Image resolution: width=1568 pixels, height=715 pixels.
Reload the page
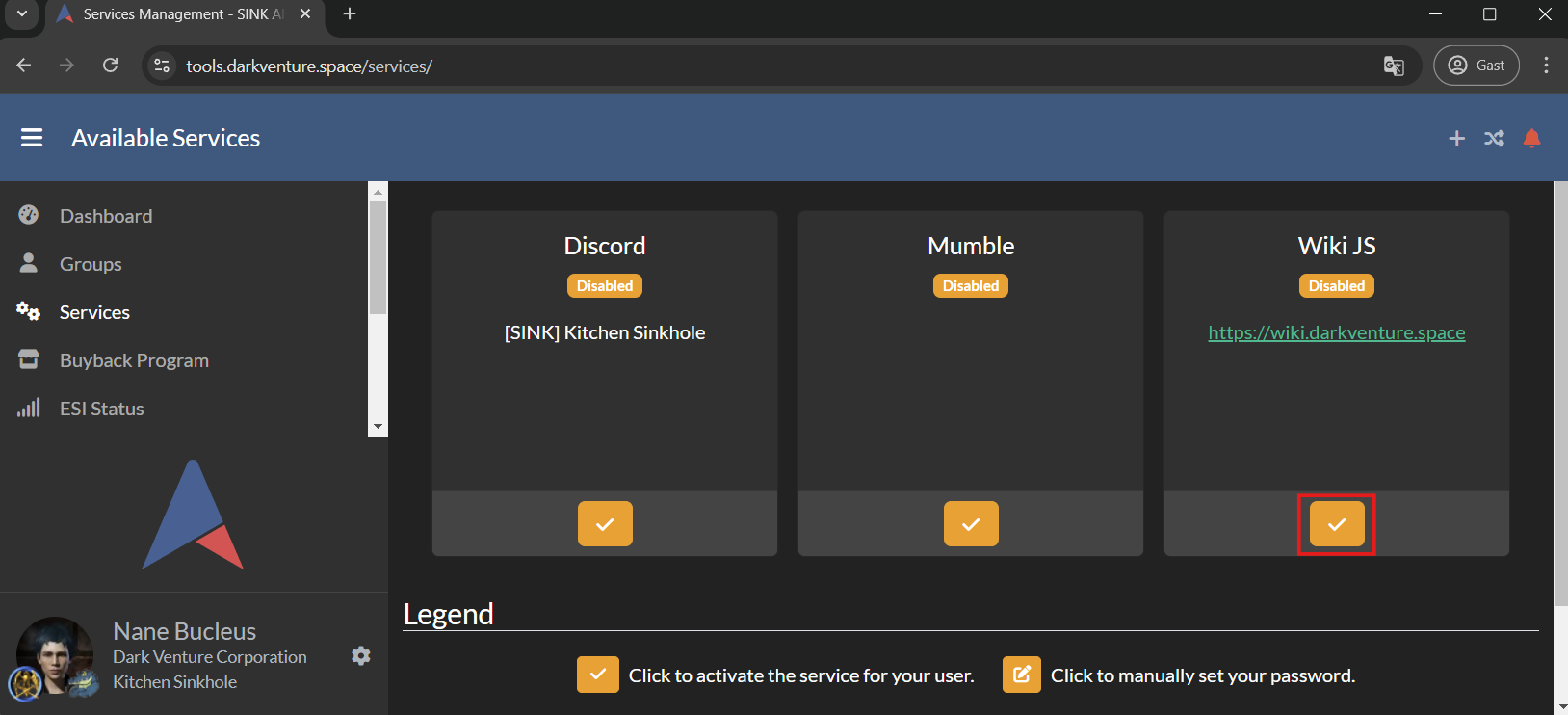click(x=111, y=66)
